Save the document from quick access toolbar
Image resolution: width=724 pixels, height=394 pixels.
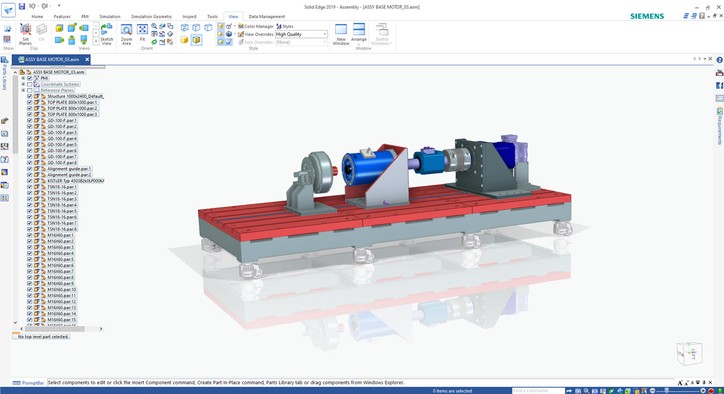(x=22, y=6)
